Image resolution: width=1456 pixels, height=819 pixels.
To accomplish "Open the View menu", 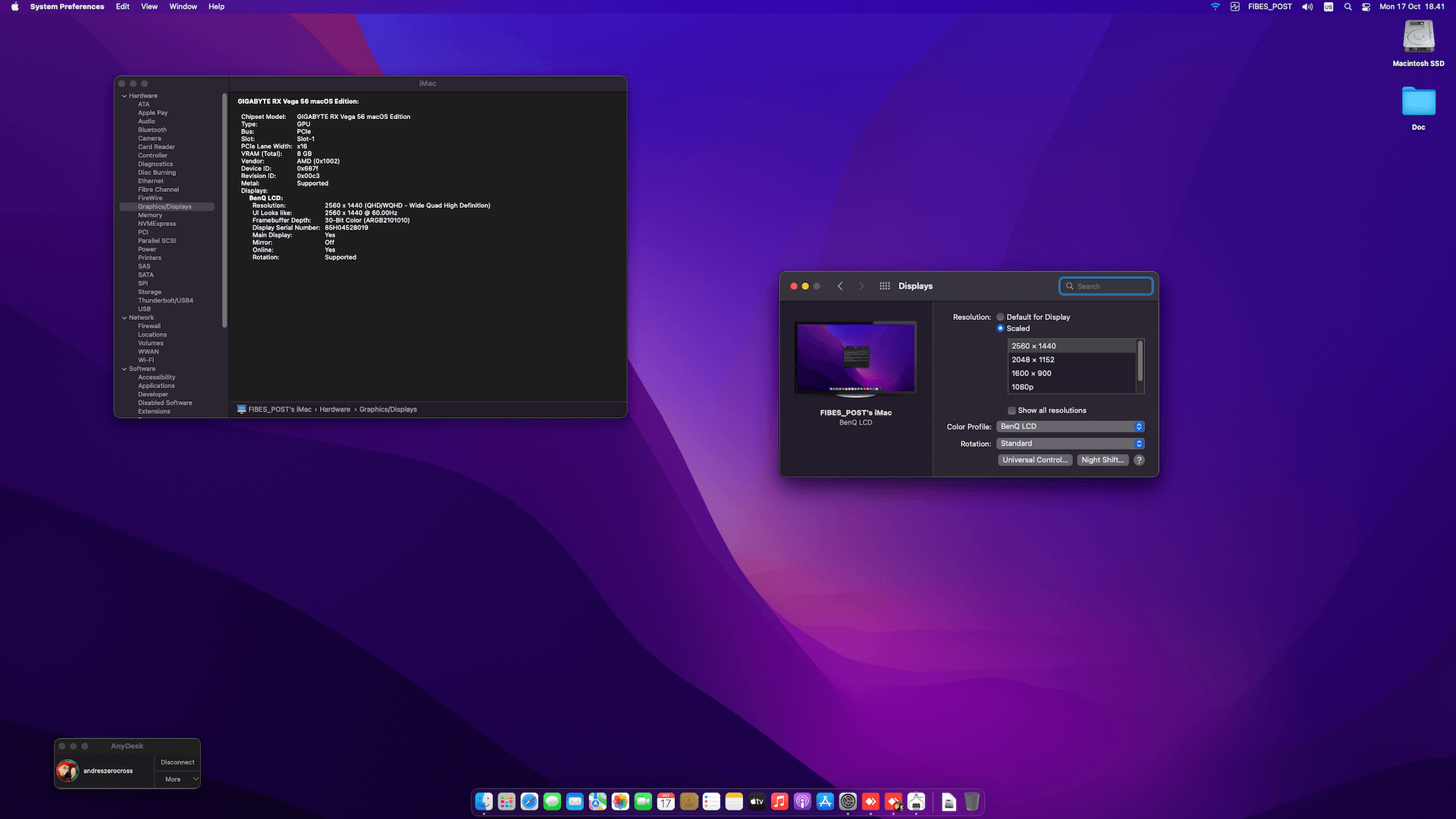I will [149, 7].
